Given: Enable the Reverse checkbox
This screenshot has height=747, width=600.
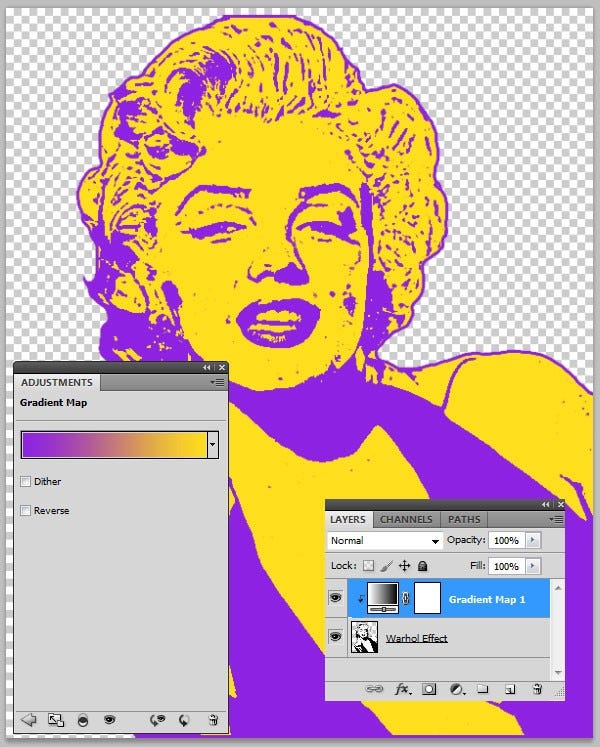Looking at the screenshot, I should [25, 510].
